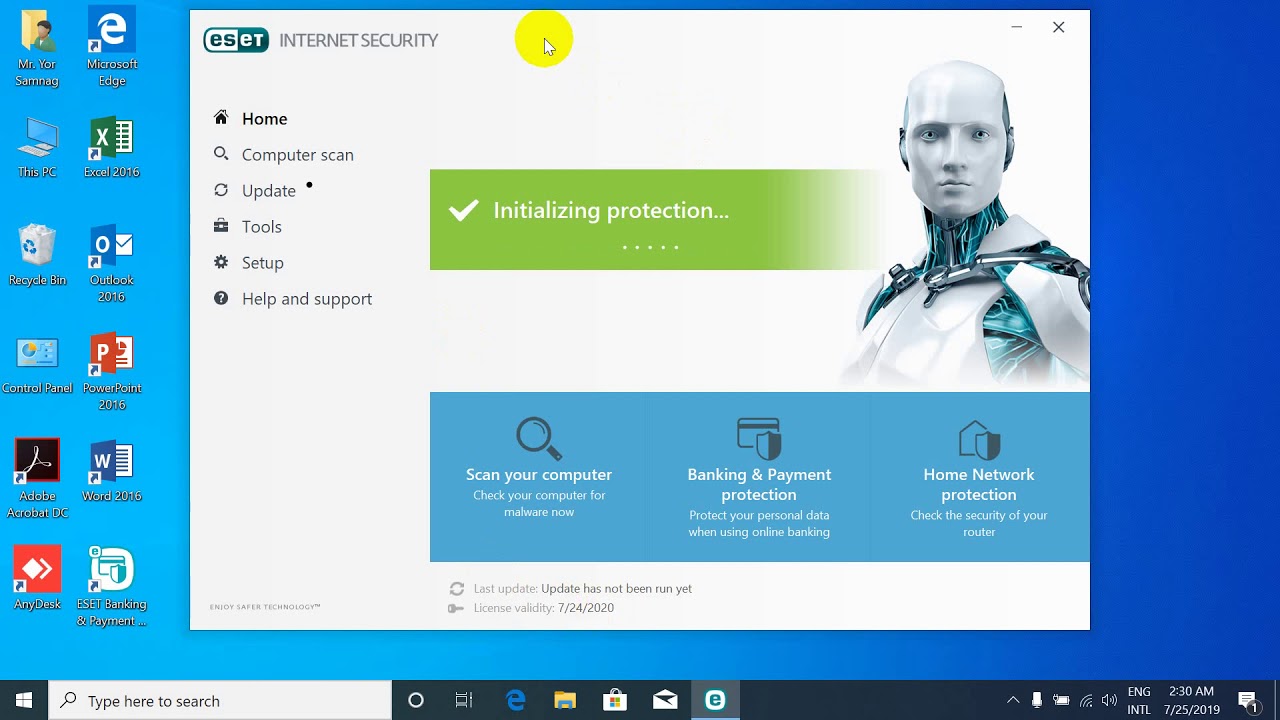Select the Adobe Acrobat DC desktop shortcut
Screen dimensions: 1280x720
click(37, 480)
